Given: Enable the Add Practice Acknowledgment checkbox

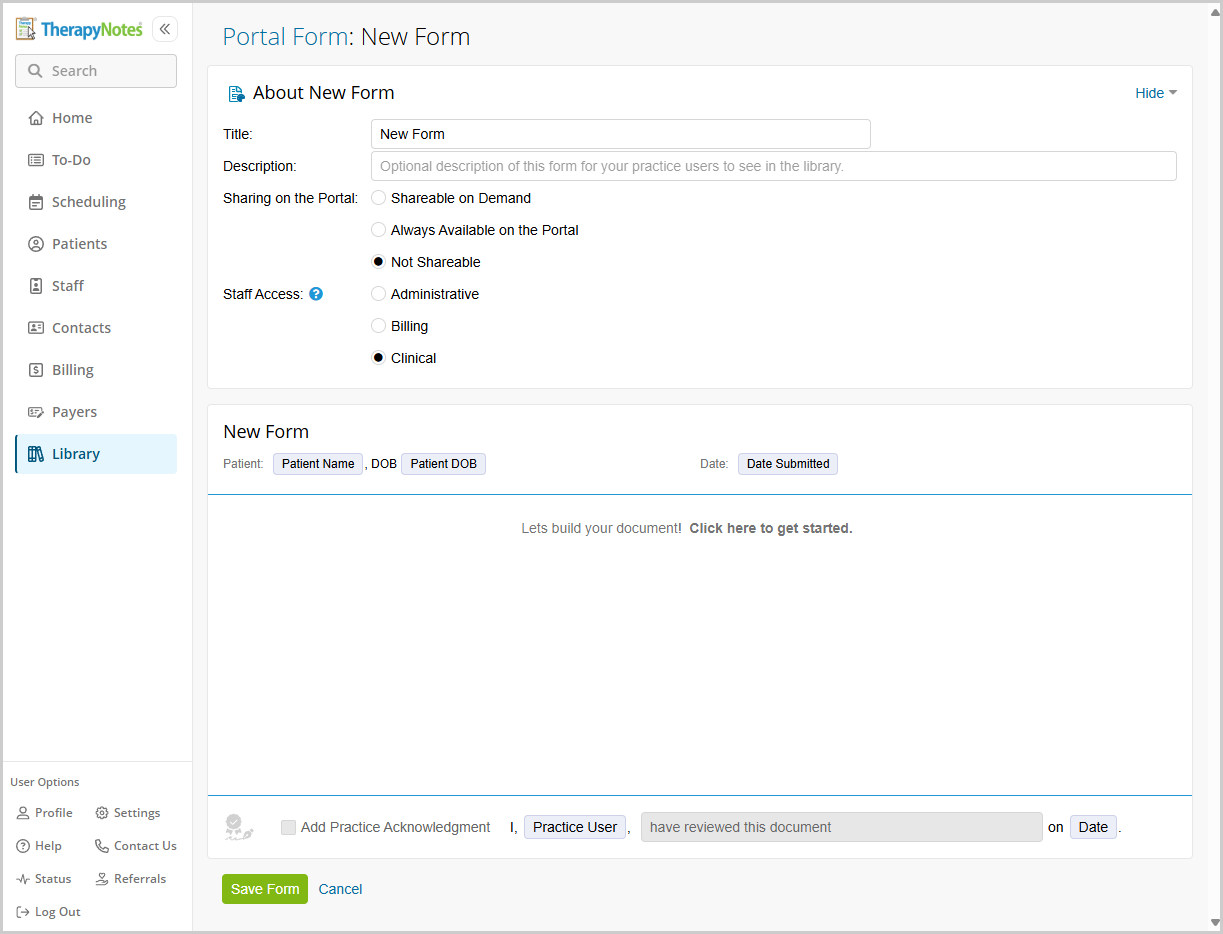Looking at the screenshot, I should coord(288,827).
